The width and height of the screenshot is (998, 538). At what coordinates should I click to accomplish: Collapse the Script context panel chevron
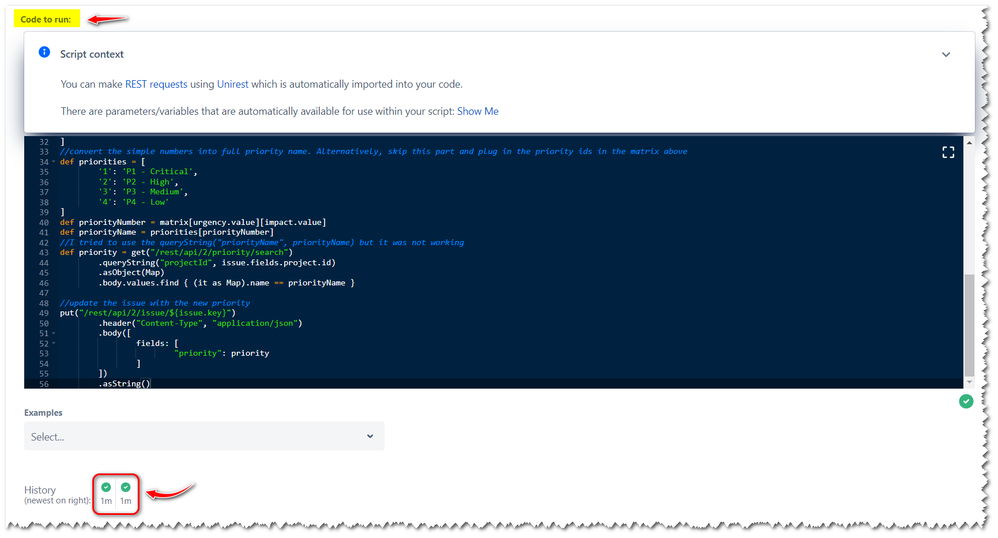coord(946,55)
